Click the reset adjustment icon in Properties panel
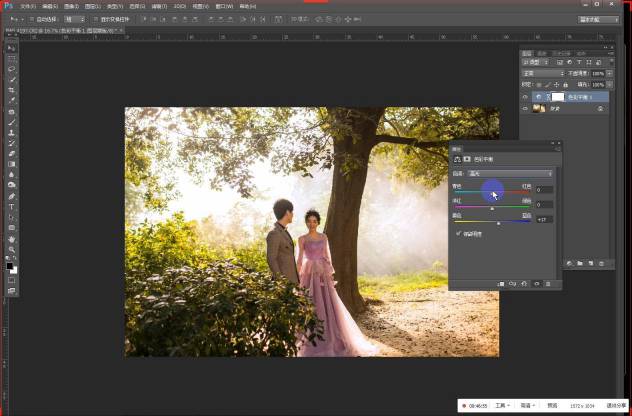Screen dimensions: 632x416 [524, 284]
